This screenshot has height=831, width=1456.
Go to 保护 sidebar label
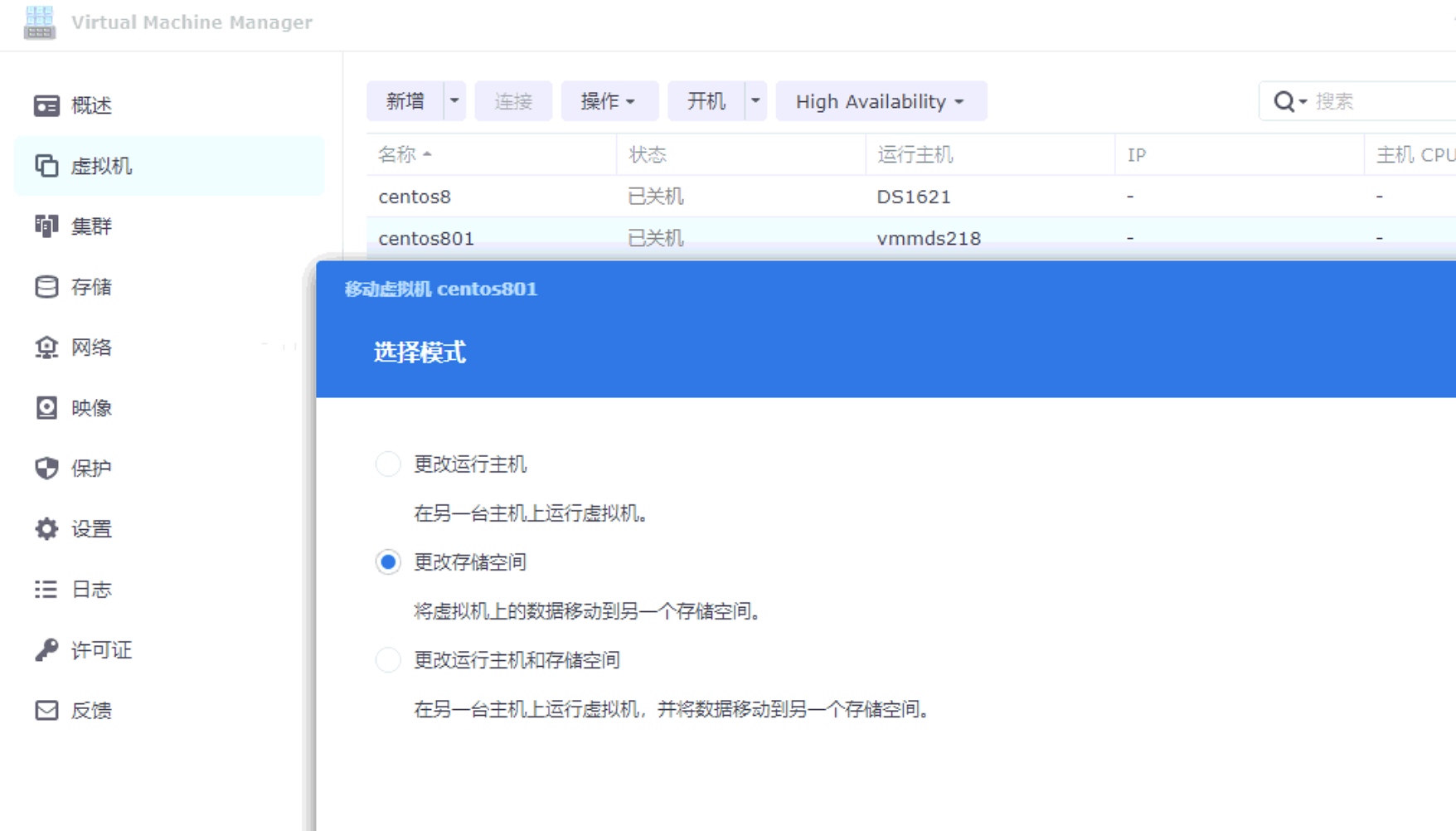point(91,468)
